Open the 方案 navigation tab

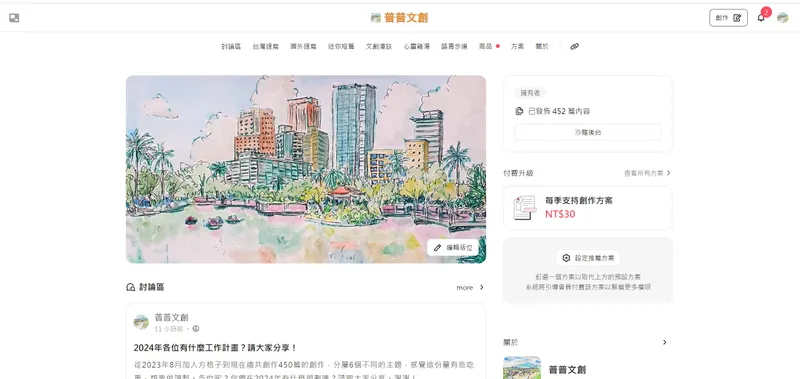click(x=517, y=46)
